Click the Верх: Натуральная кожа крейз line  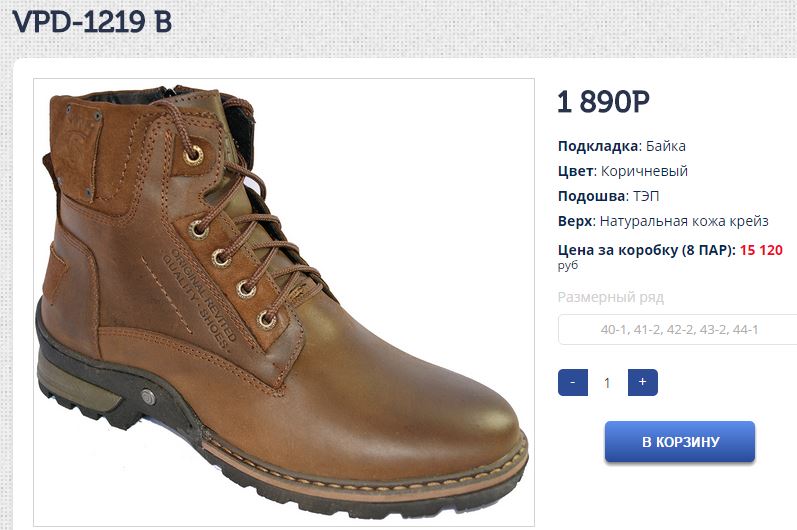pos(662,221)
